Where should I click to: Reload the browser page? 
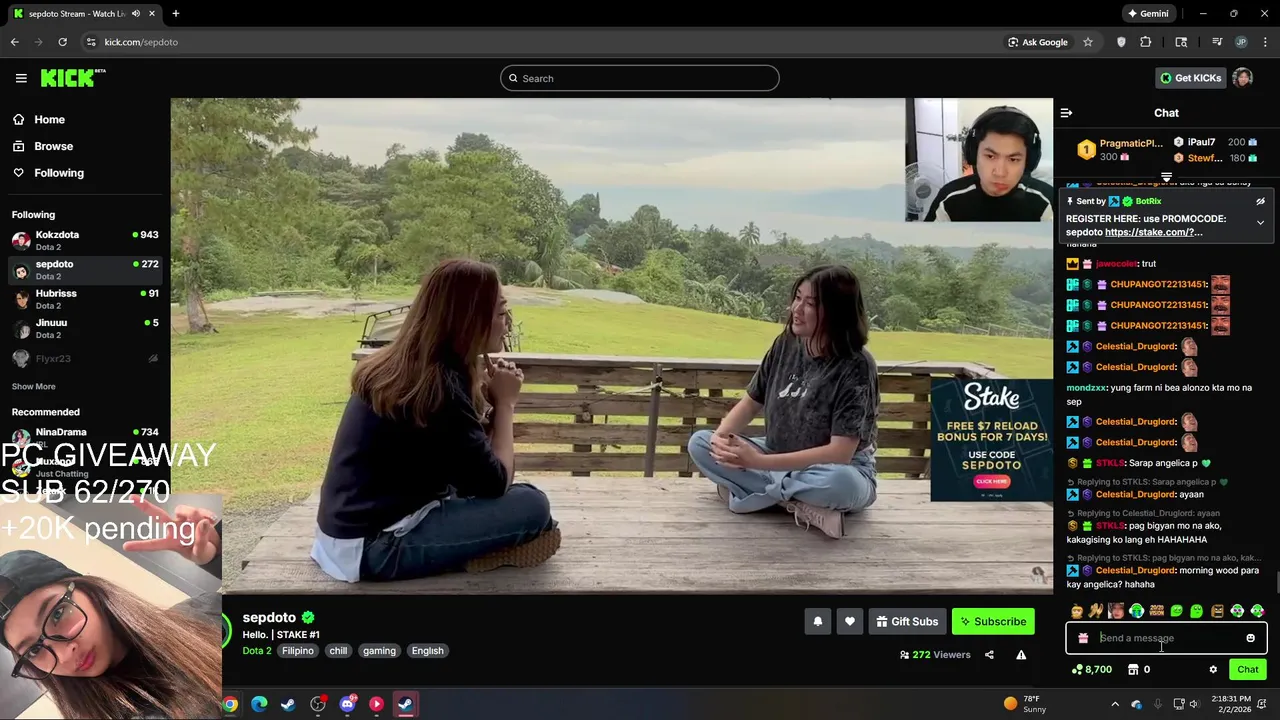62,42
